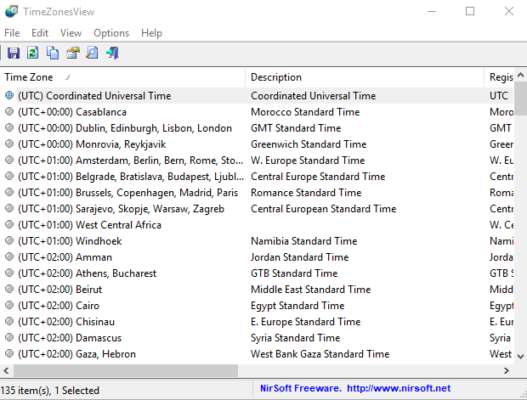
Task: Open the File menu
Action: click(x=12, y=33)
